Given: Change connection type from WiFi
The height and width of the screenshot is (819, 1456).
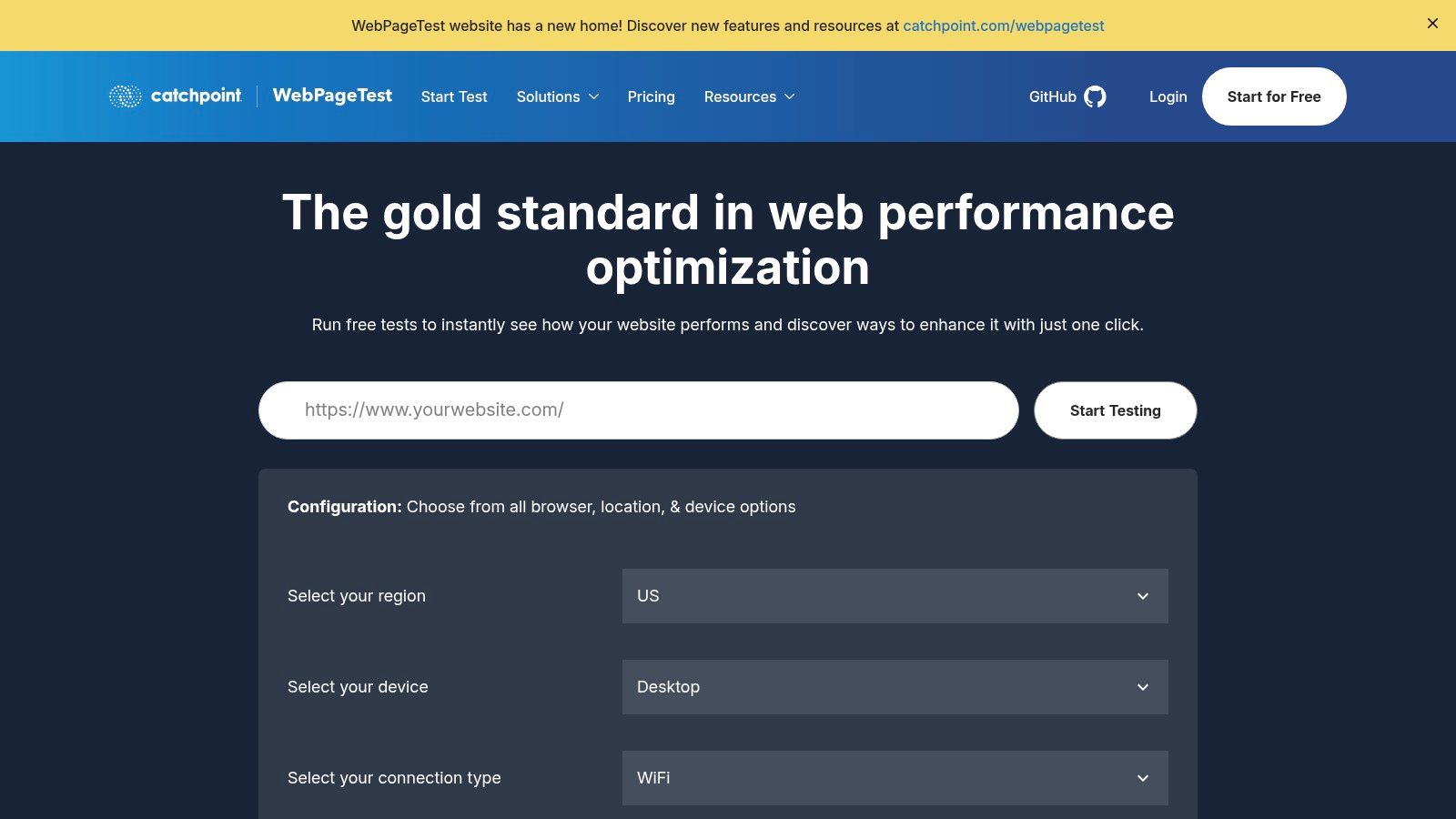Looking at the screenshot, I should tap(895, 778).
